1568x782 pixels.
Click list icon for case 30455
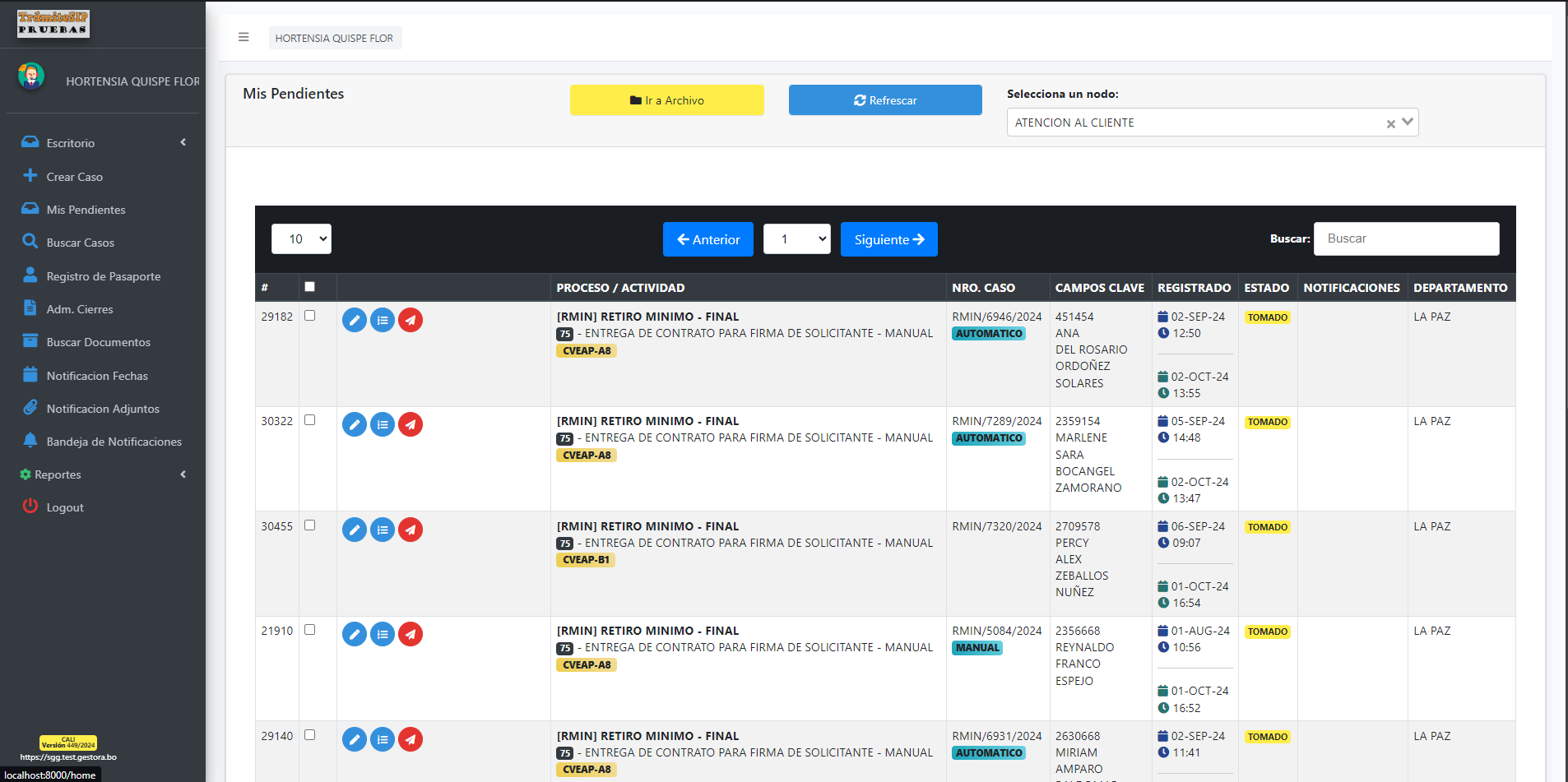click(x=383, y=530)
